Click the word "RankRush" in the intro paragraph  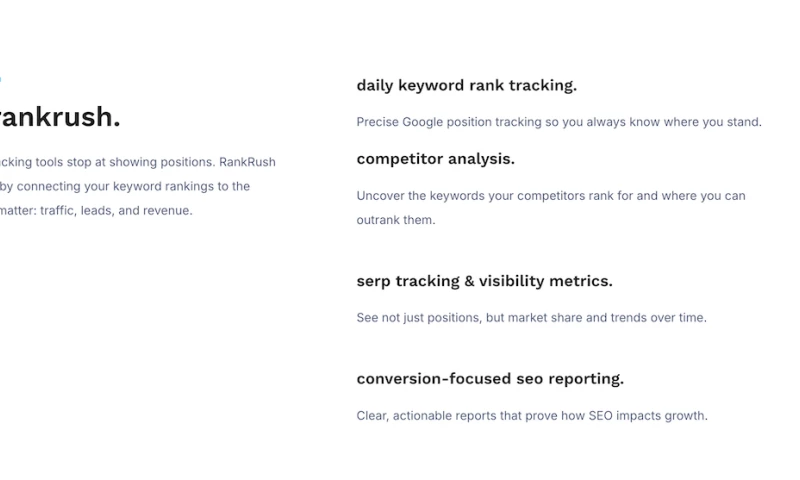pos(248,162)
